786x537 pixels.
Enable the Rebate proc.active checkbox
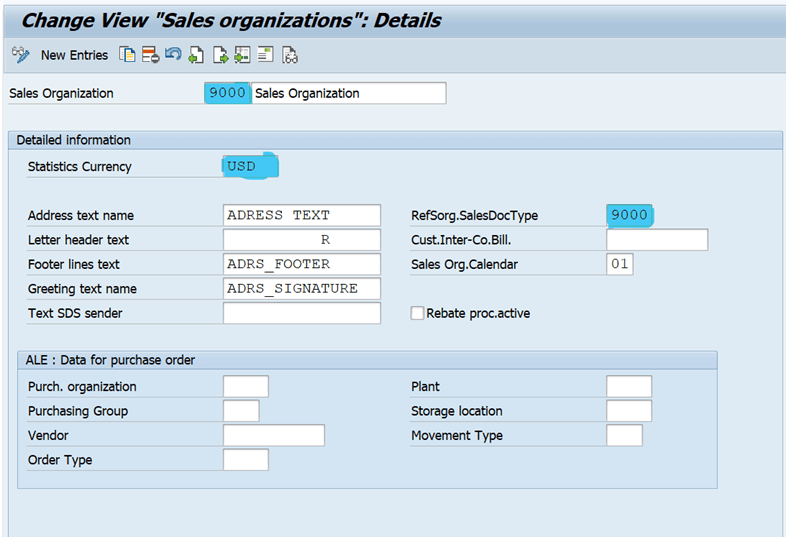coord(417,313)
